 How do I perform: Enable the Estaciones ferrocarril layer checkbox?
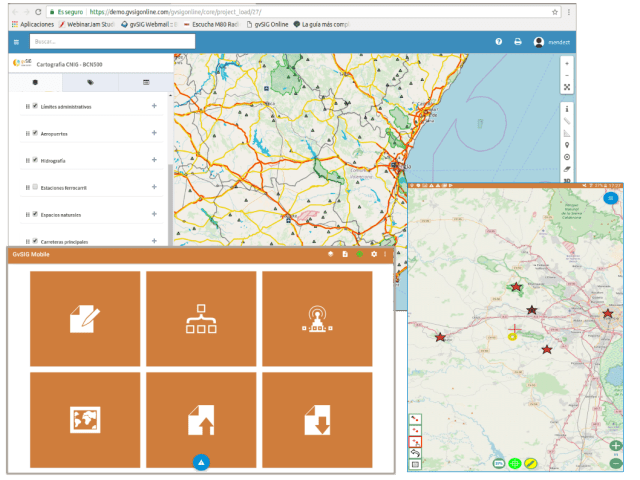tap(35, 187)
